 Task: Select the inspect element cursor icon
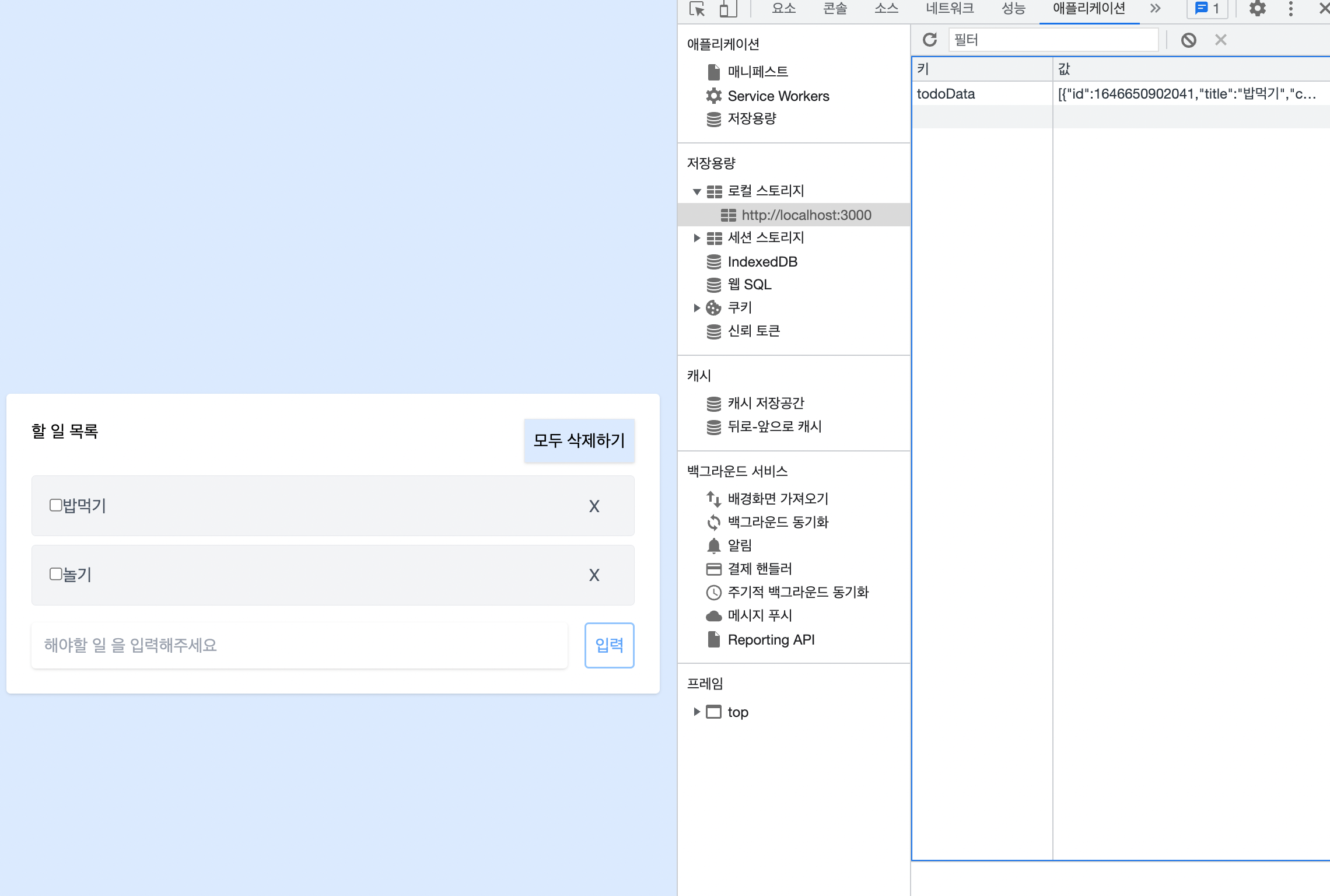pos(697,9)
